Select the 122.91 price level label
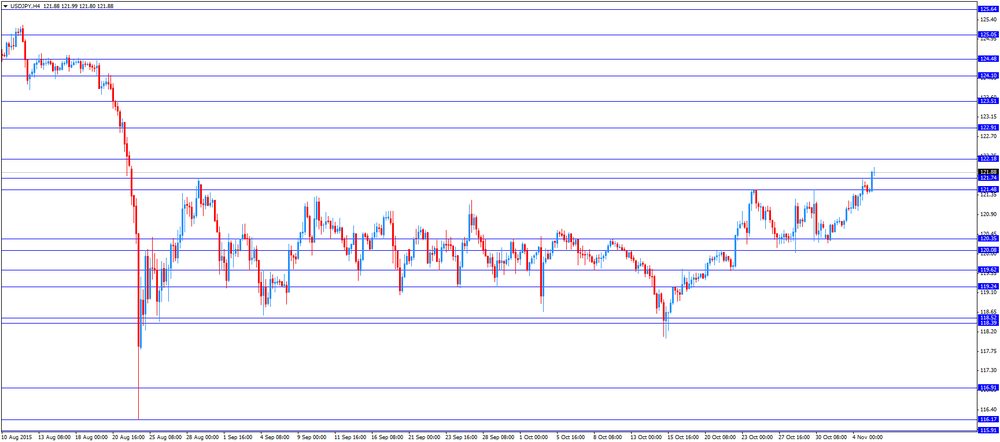This screenshot has height=442, width=1000. pyautogui.click(x=988, y=128)
